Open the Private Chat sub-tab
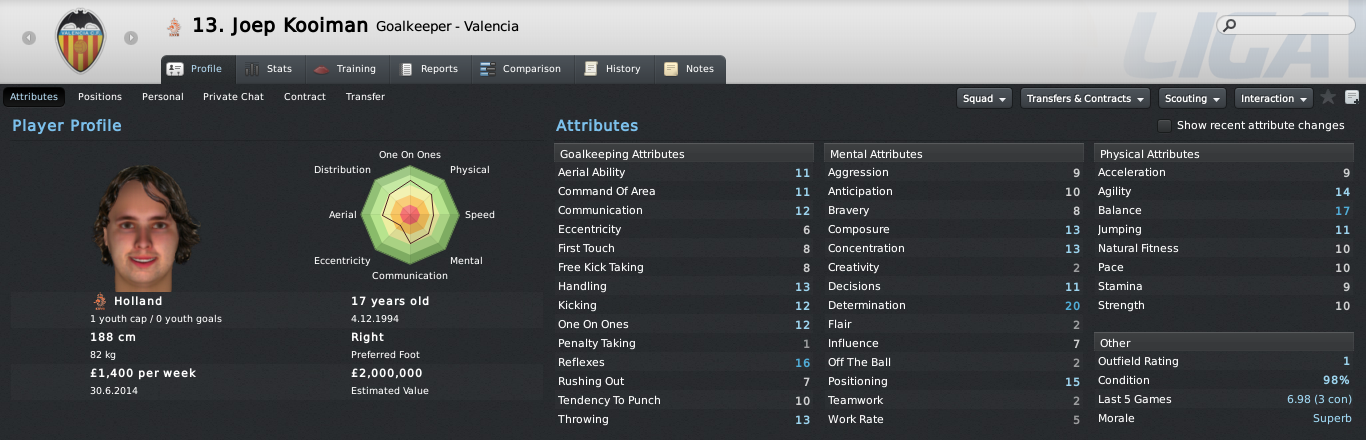Image resolution: width=1366 pixels, height=440 pixels. click(x=233, y=97)
